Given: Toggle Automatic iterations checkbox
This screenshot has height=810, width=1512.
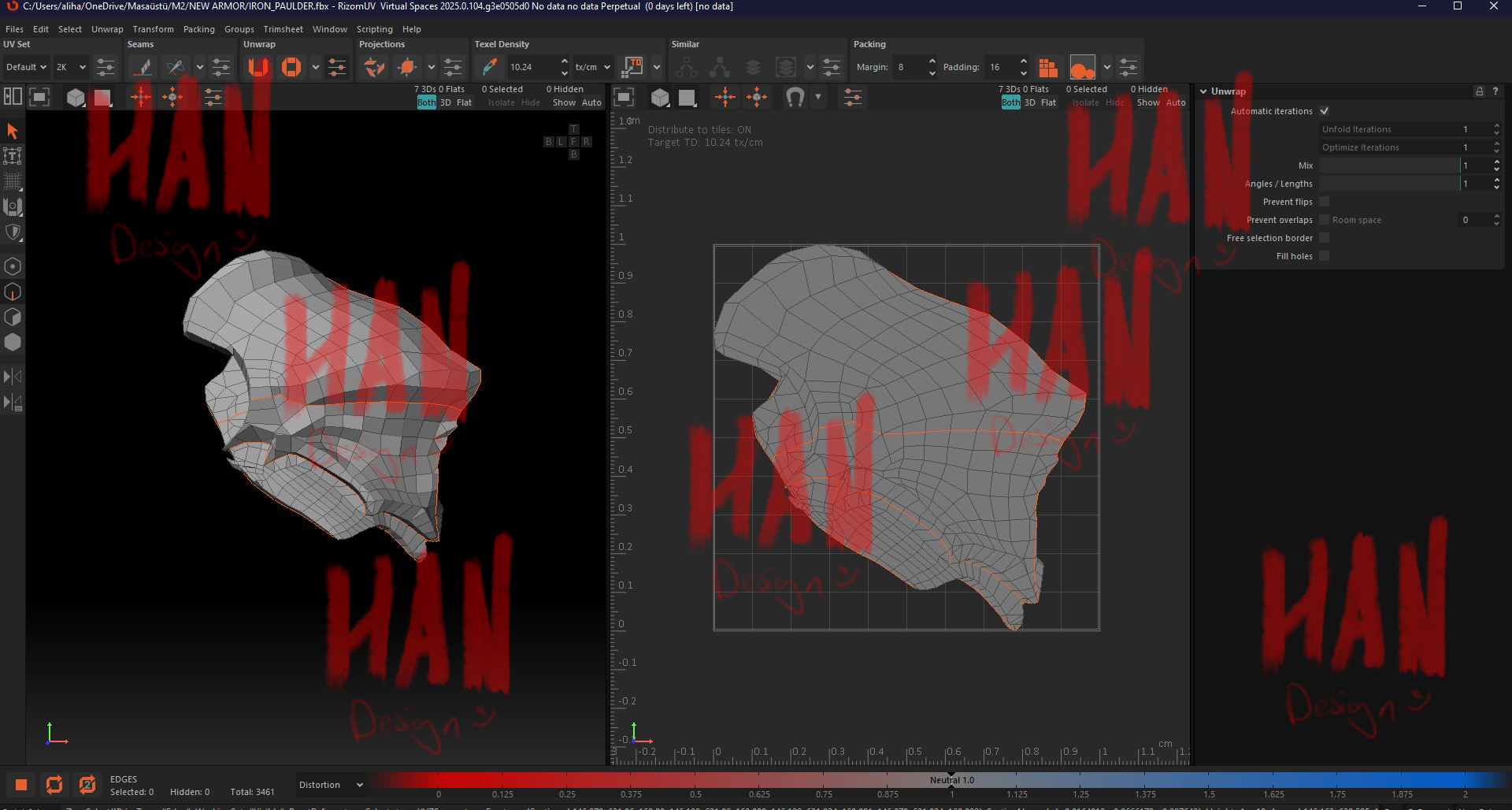Looking at the screenshot, I should (x=1325, y=111).
